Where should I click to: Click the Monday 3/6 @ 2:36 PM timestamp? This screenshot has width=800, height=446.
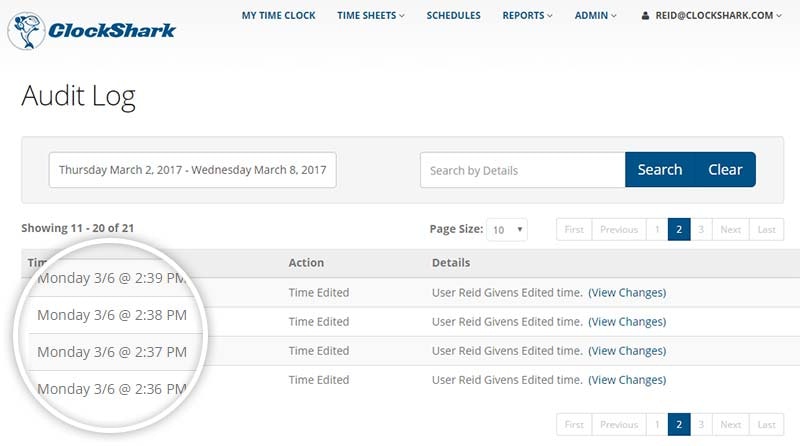tap(112, 389)
